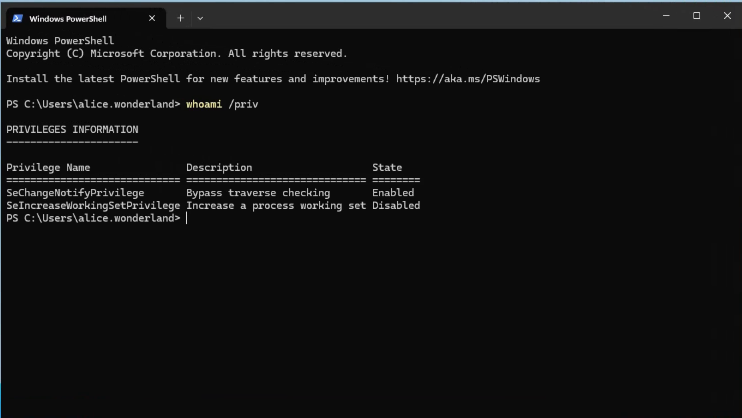
Task: Expand the new tab profile dropdown
Action: point(200,18)
